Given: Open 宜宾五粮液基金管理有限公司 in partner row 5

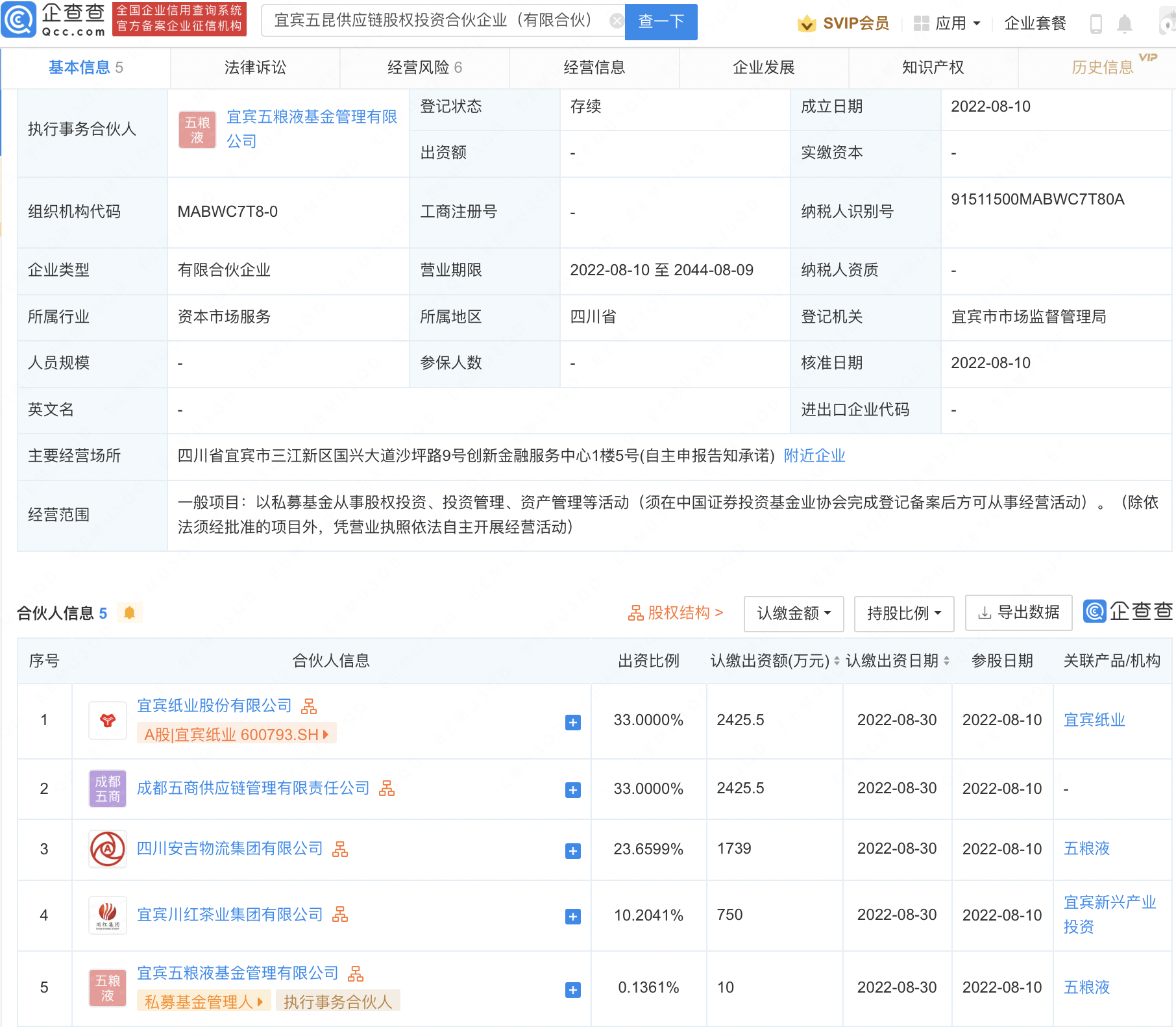Looking at the screenshot, I should coord(238,973).
